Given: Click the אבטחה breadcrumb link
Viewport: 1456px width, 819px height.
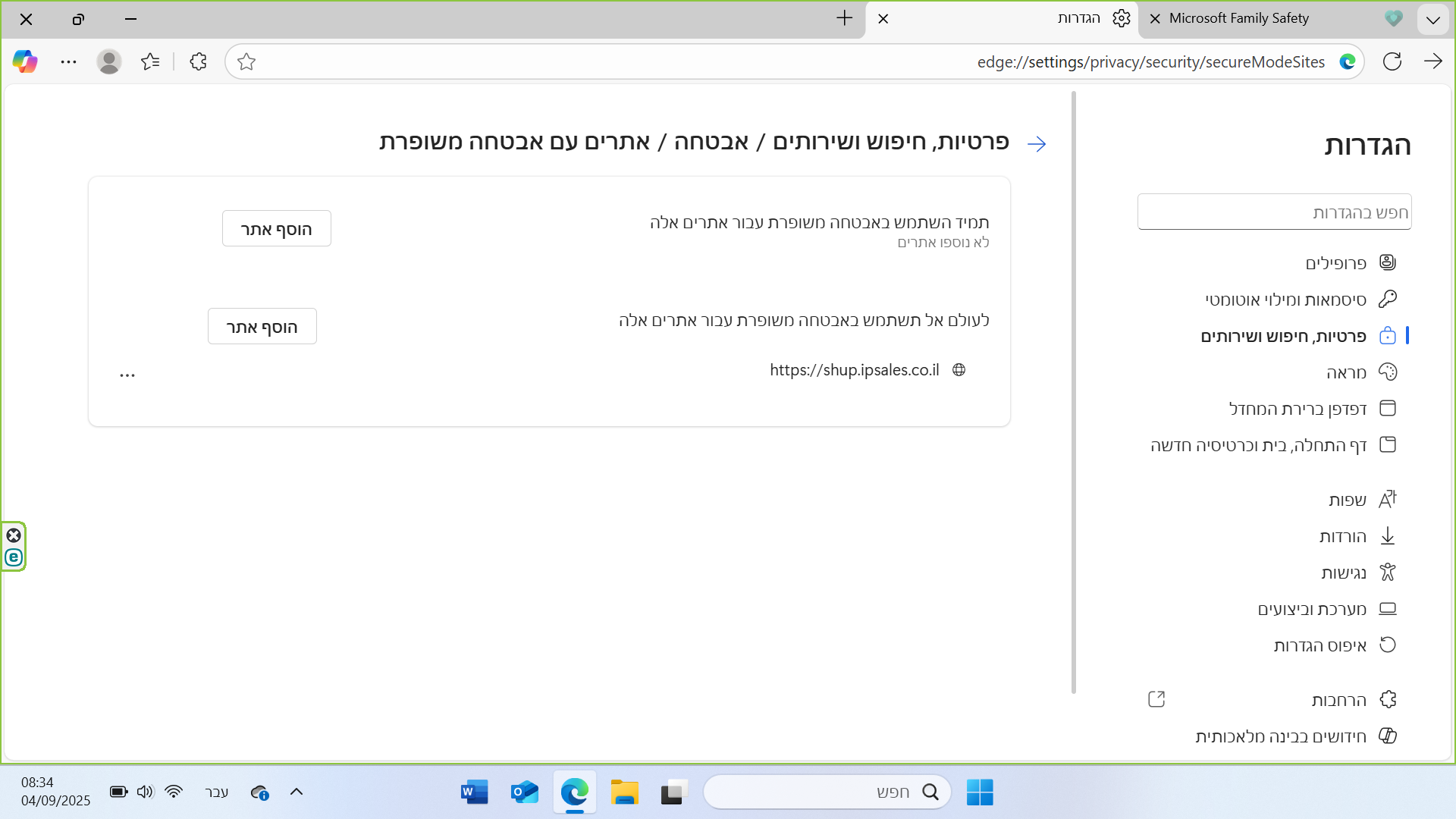Looking at the screenshot, I should tap(711, 142).
